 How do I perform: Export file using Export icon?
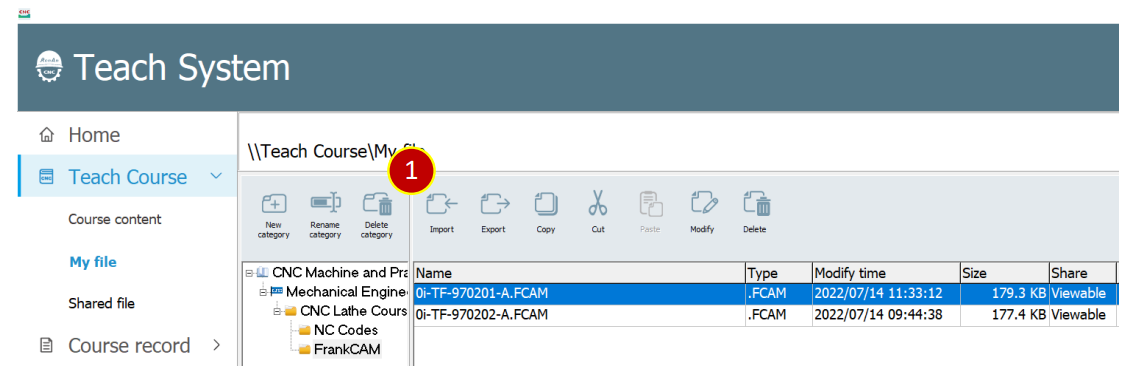pos(495,204)
